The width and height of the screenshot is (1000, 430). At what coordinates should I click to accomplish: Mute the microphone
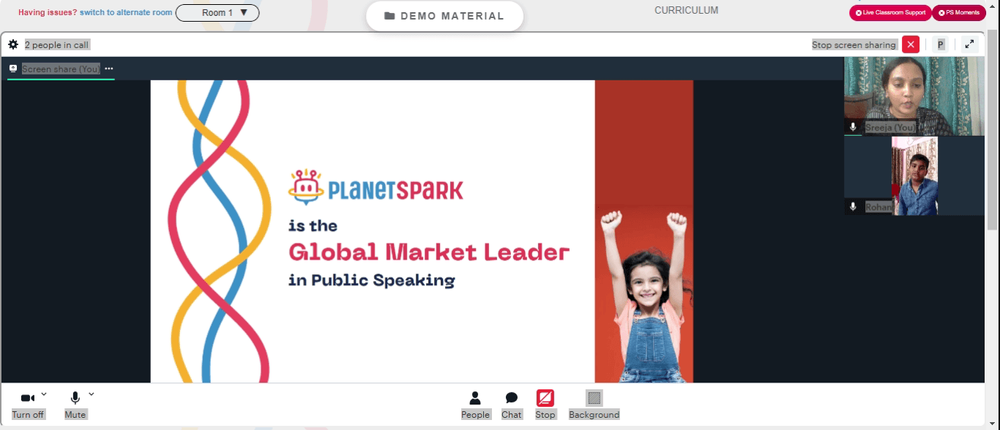pyautogui.click(x=75, y=405)
